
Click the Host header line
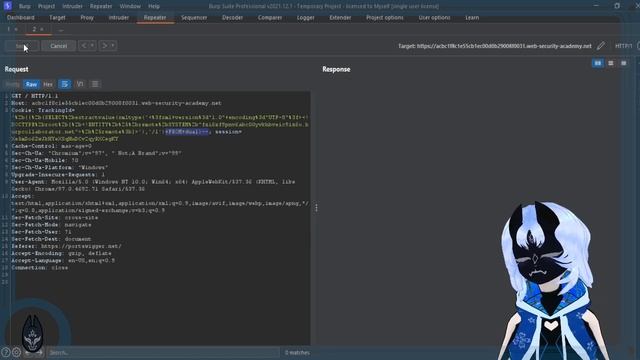tap(116, 103)
